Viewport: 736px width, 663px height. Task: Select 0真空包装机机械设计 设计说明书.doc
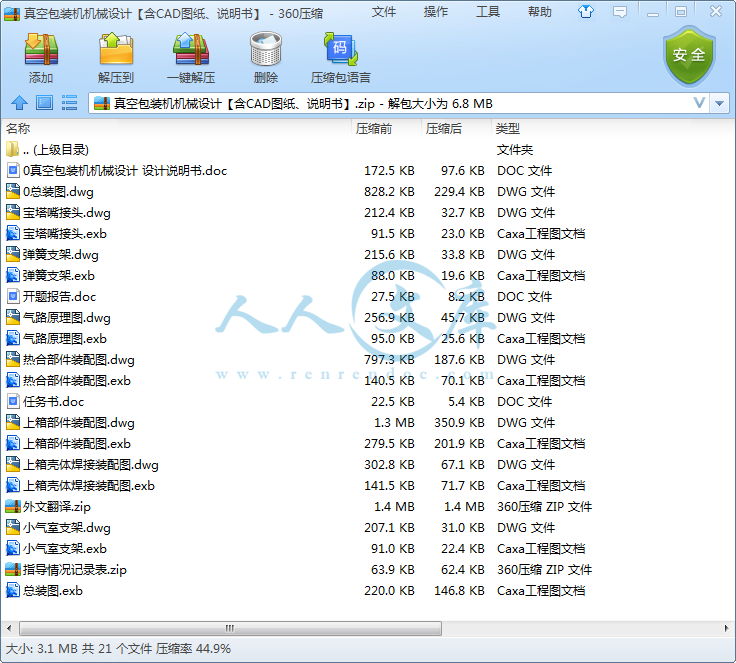pyautogui.click(x=125, y=170)
